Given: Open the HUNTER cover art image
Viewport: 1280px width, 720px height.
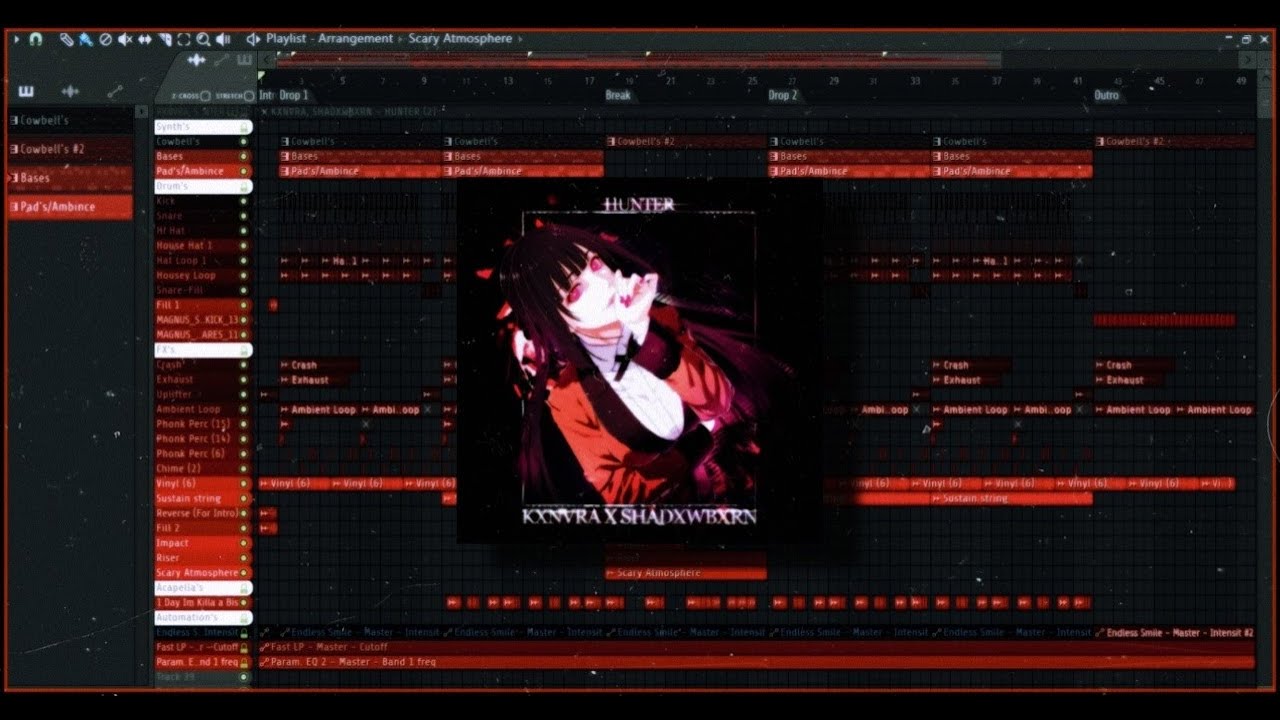Looking at the screenshot, I should tap(640, 362).
